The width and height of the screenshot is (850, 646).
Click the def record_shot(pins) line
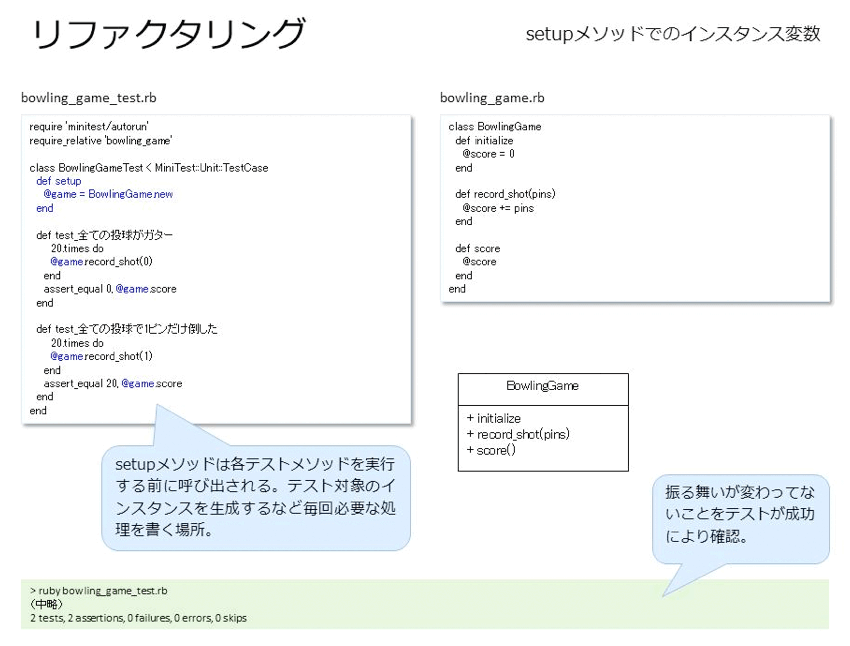(505, 194)
